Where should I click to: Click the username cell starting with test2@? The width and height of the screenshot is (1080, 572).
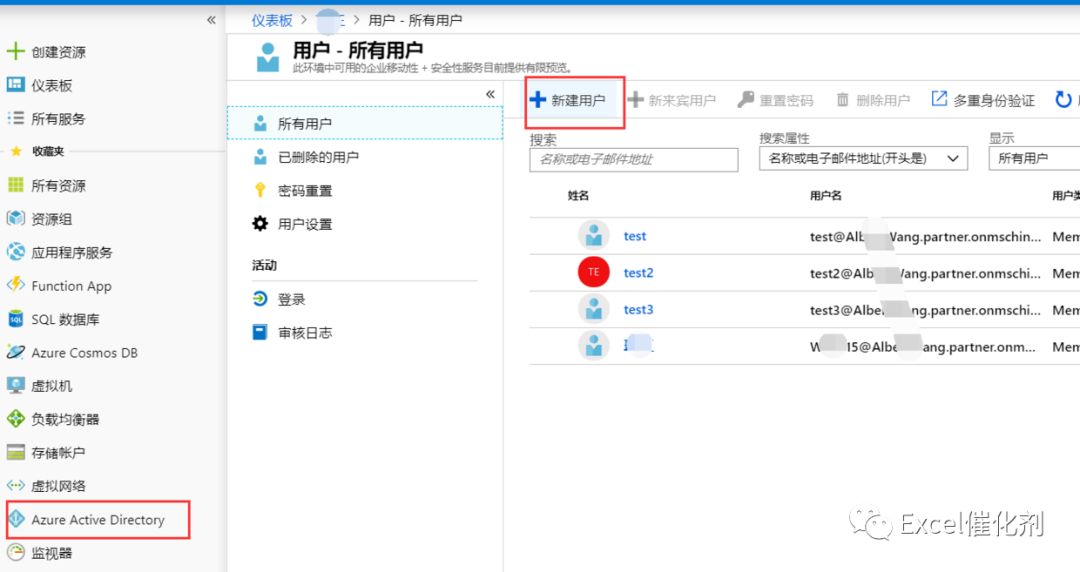pyautogui.click(x=925, y=273)
